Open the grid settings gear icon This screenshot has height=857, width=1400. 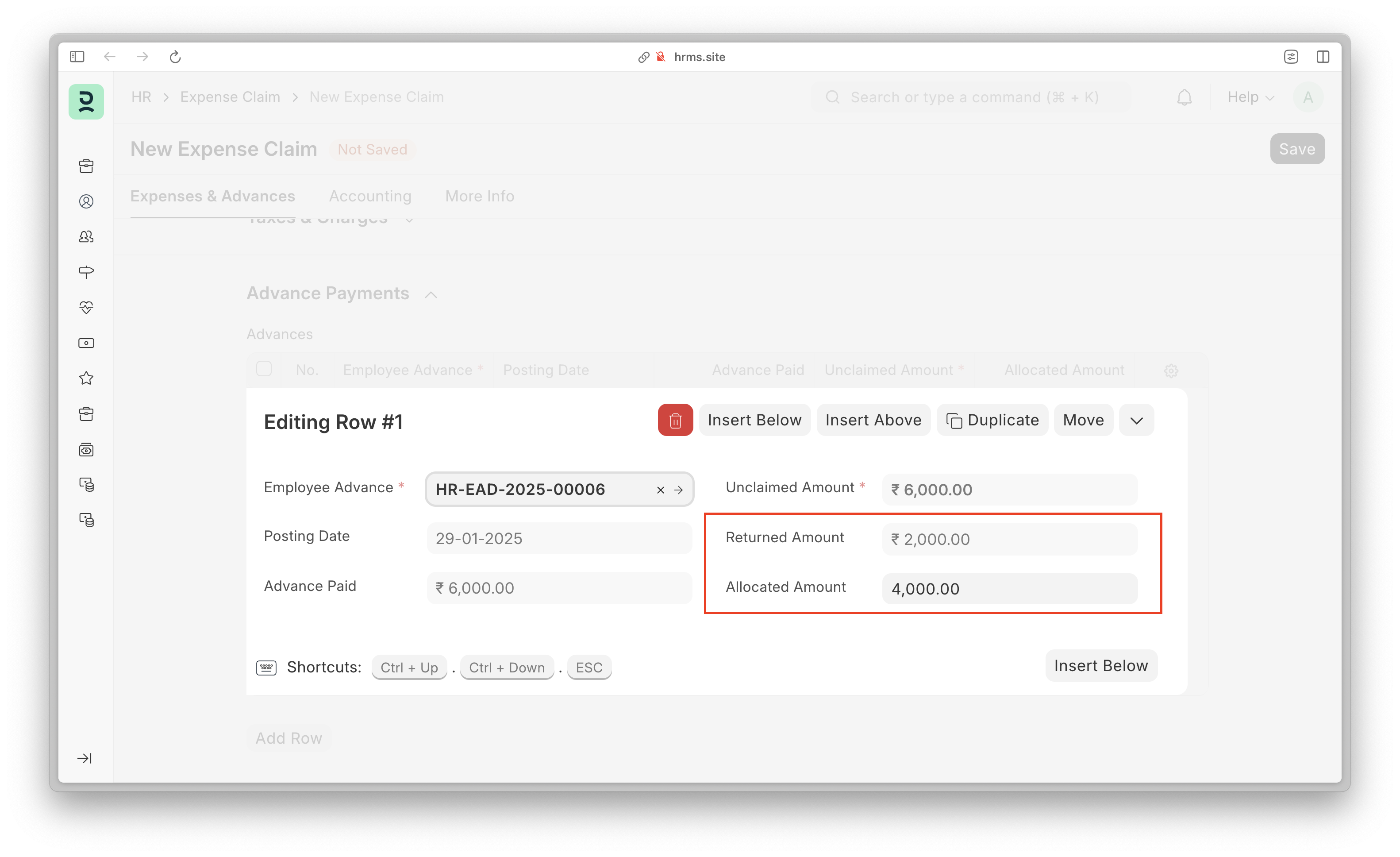[x=1171, y=371]
